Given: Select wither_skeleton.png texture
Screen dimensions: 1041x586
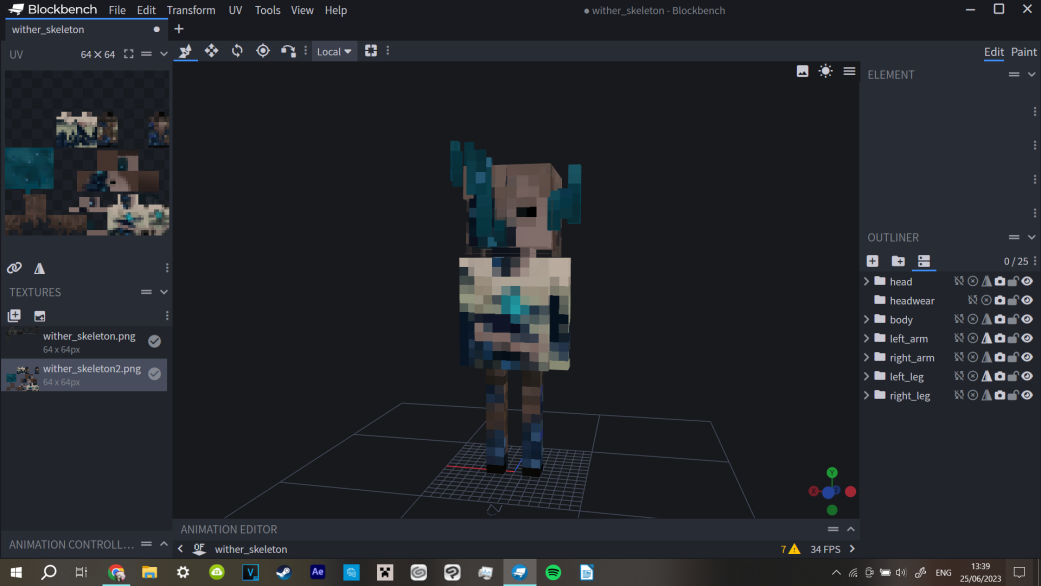Looking at the screenshot, I should tap(84, 341).
